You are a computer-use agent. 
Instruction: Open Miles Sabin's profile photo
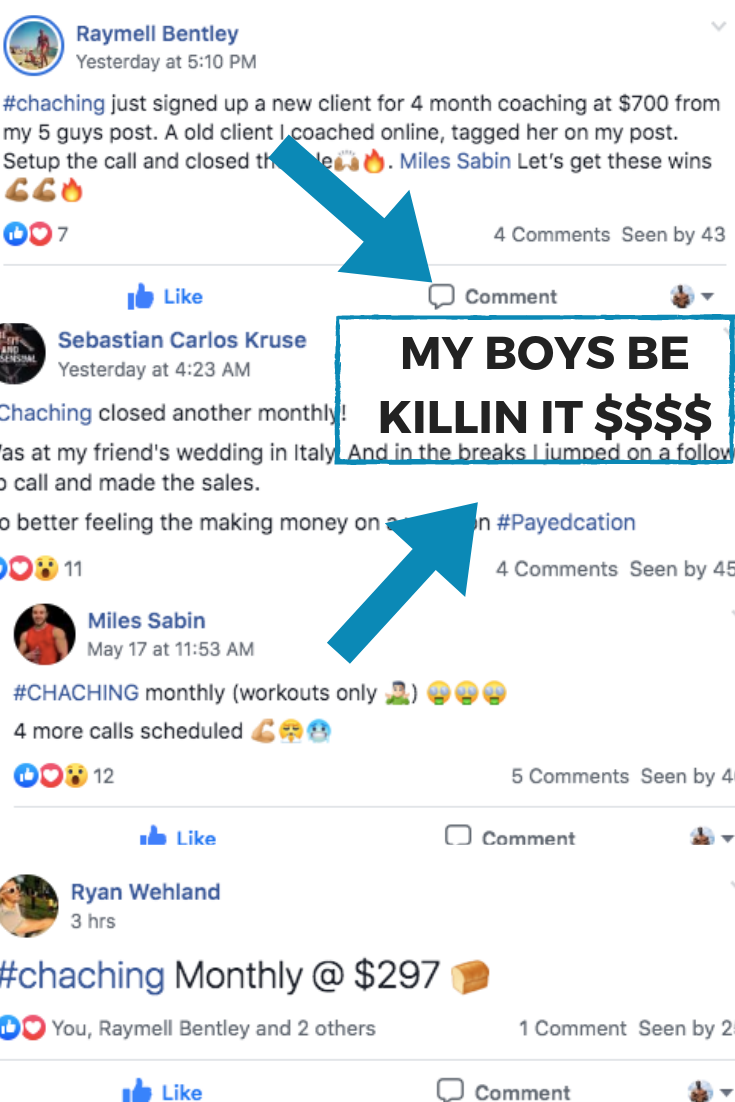(44, 634)
